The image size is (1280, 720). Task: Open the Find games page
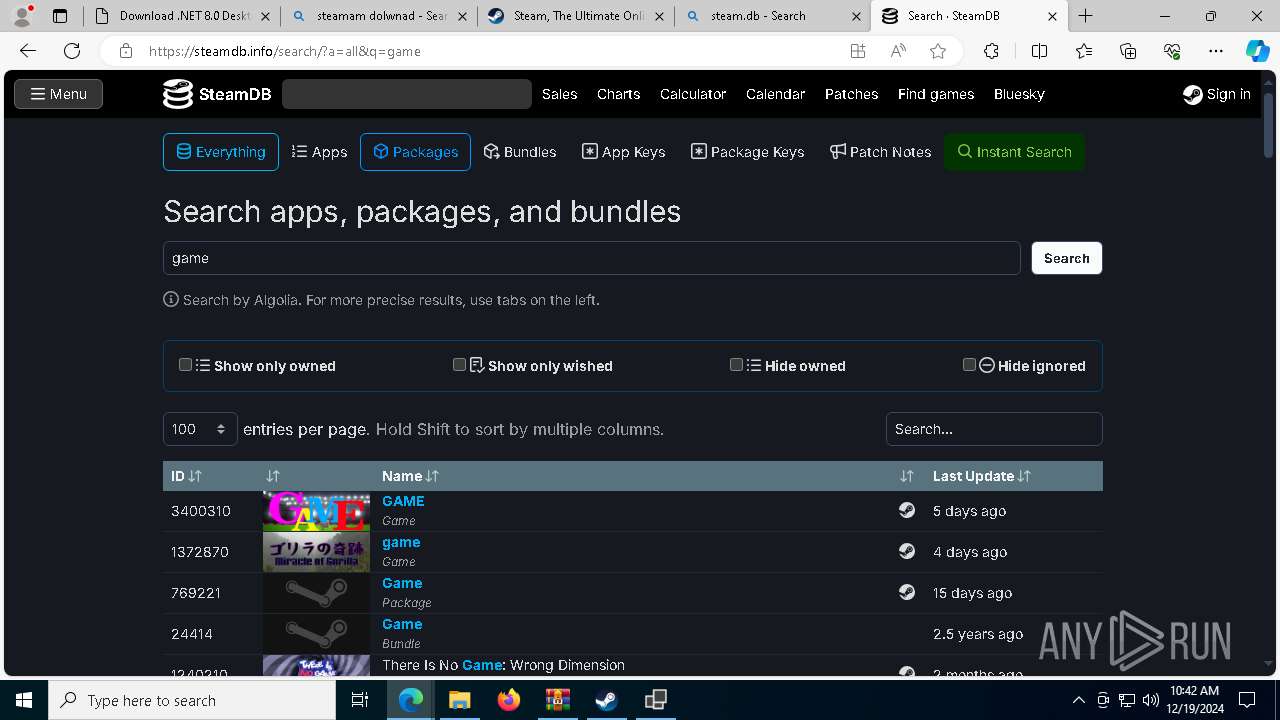936,94
